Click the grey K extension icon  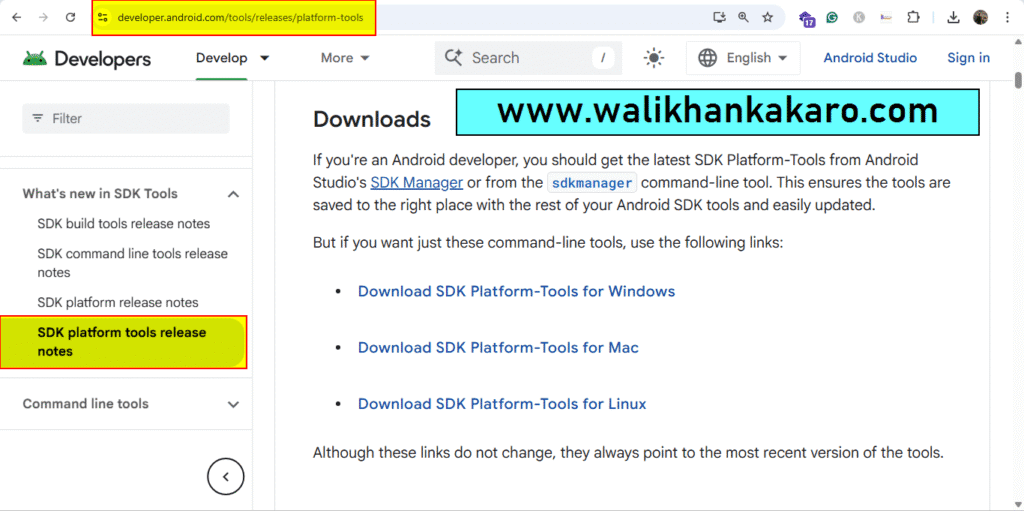point(859,18)
